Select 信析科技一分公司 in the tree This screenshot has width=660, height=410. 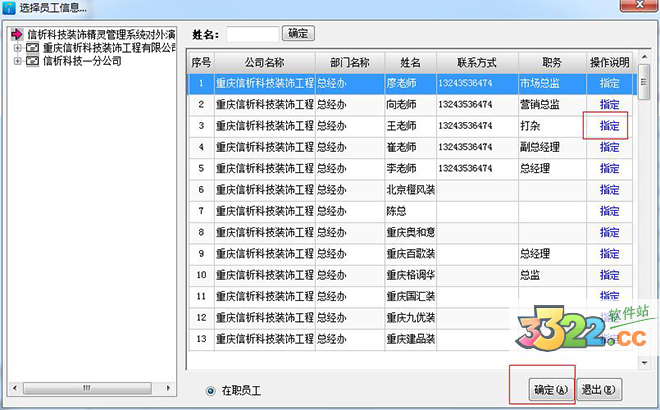tap(82, 61)
